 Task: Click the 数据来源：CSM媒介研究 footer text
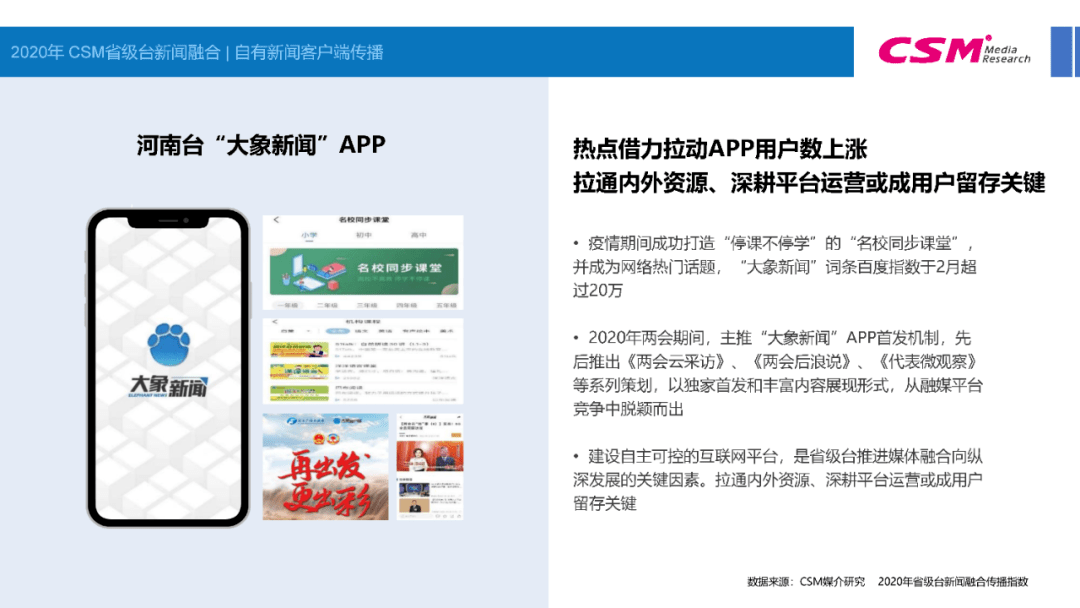pos(805,581)
